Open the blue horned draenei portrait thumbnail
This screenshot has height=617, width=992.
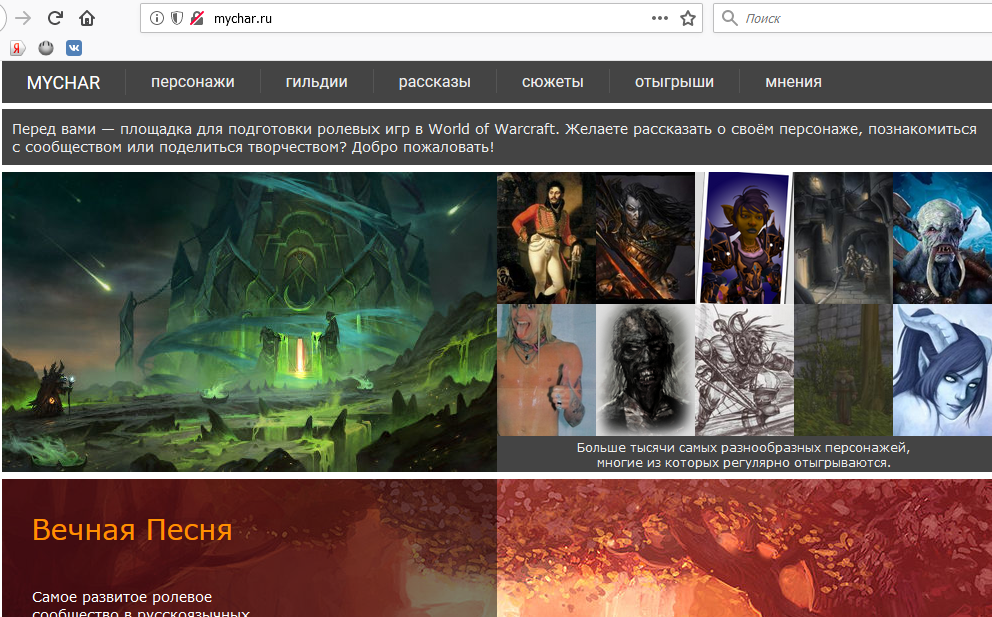[x=942, y=370]
